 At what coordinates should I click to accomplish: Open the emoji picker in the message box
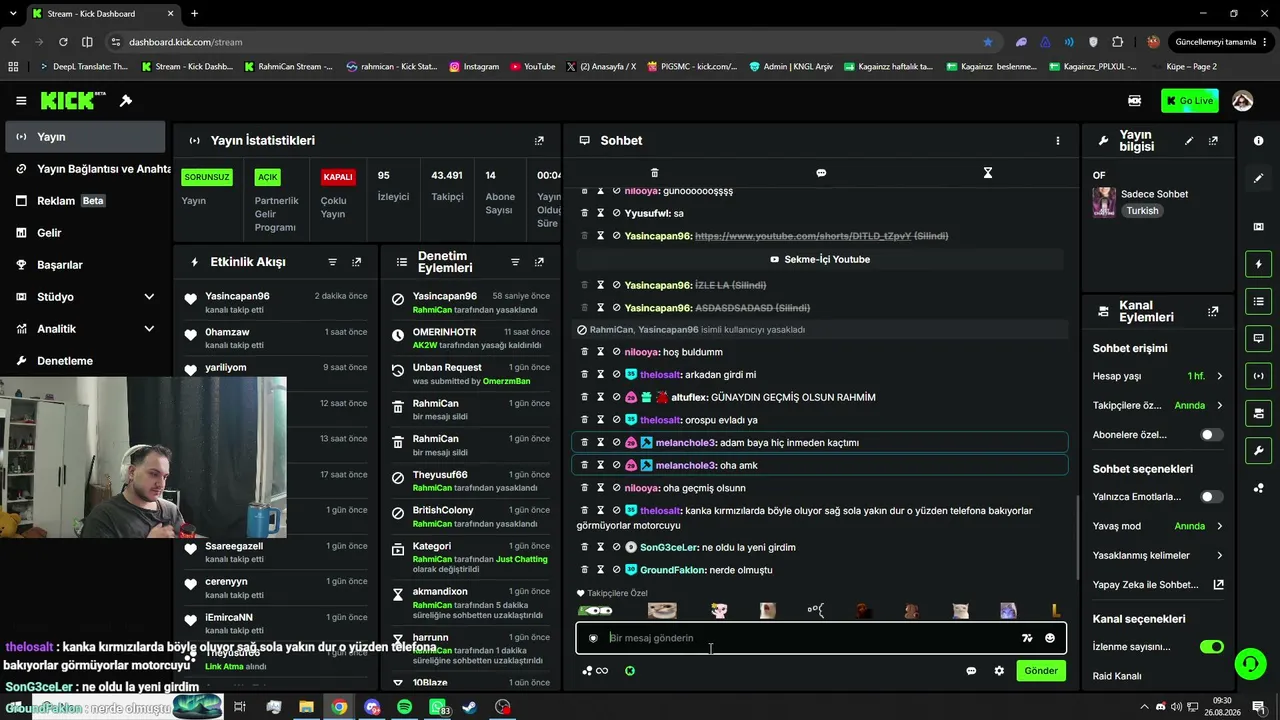click(x=1050, y=638)
